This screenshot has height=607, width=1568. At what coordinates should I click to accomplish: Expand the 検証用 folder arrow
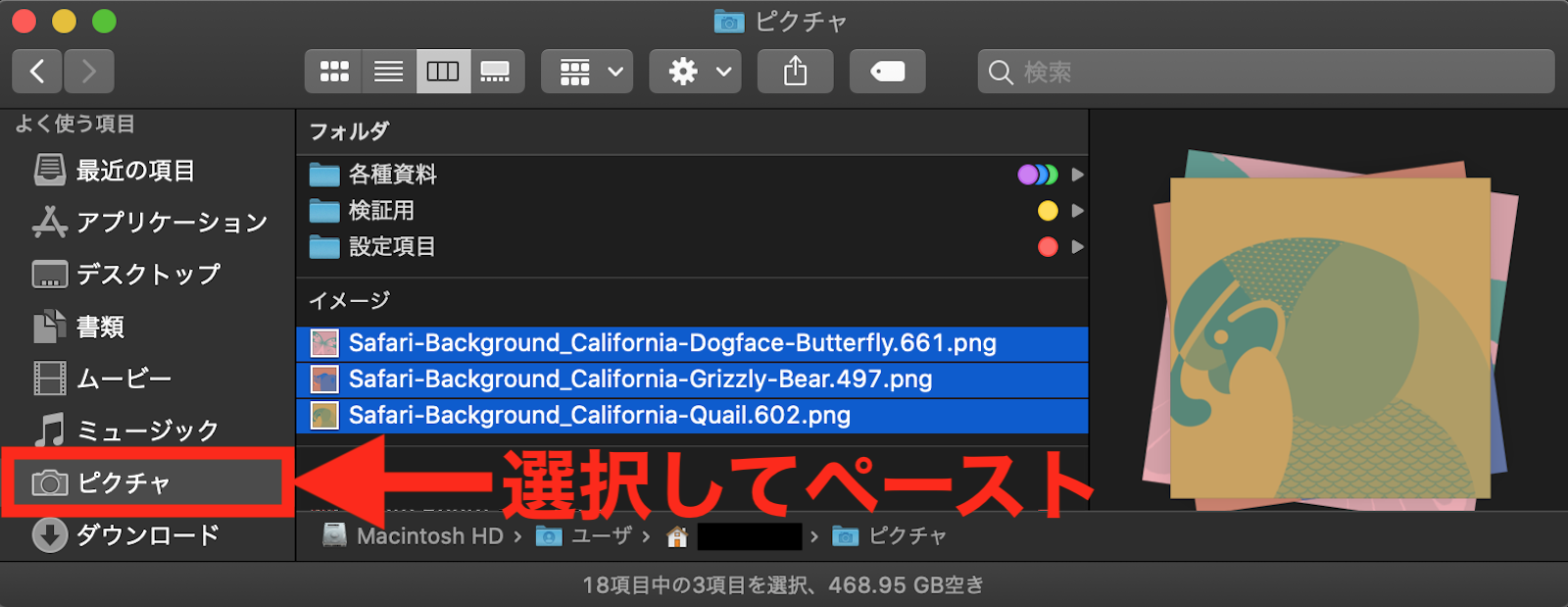pos(1077,211)
